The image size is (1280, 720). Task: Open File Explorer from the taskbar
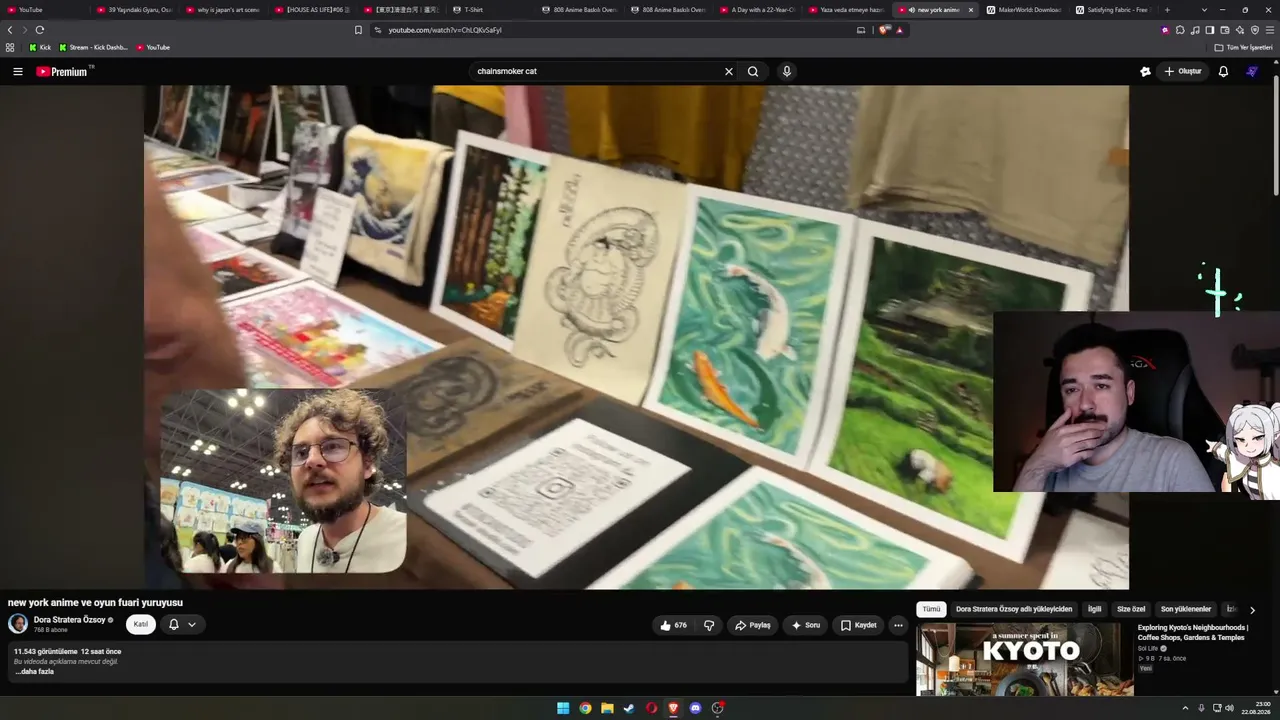pos(607,708)
